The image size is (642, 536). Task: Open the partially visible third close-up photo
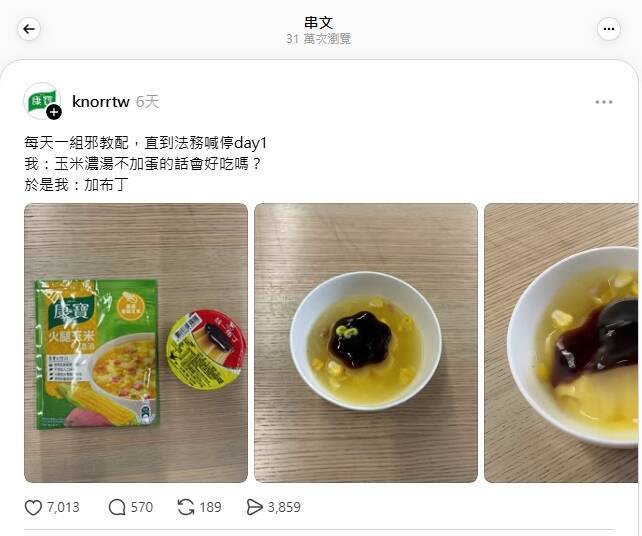tap(561, 343)
